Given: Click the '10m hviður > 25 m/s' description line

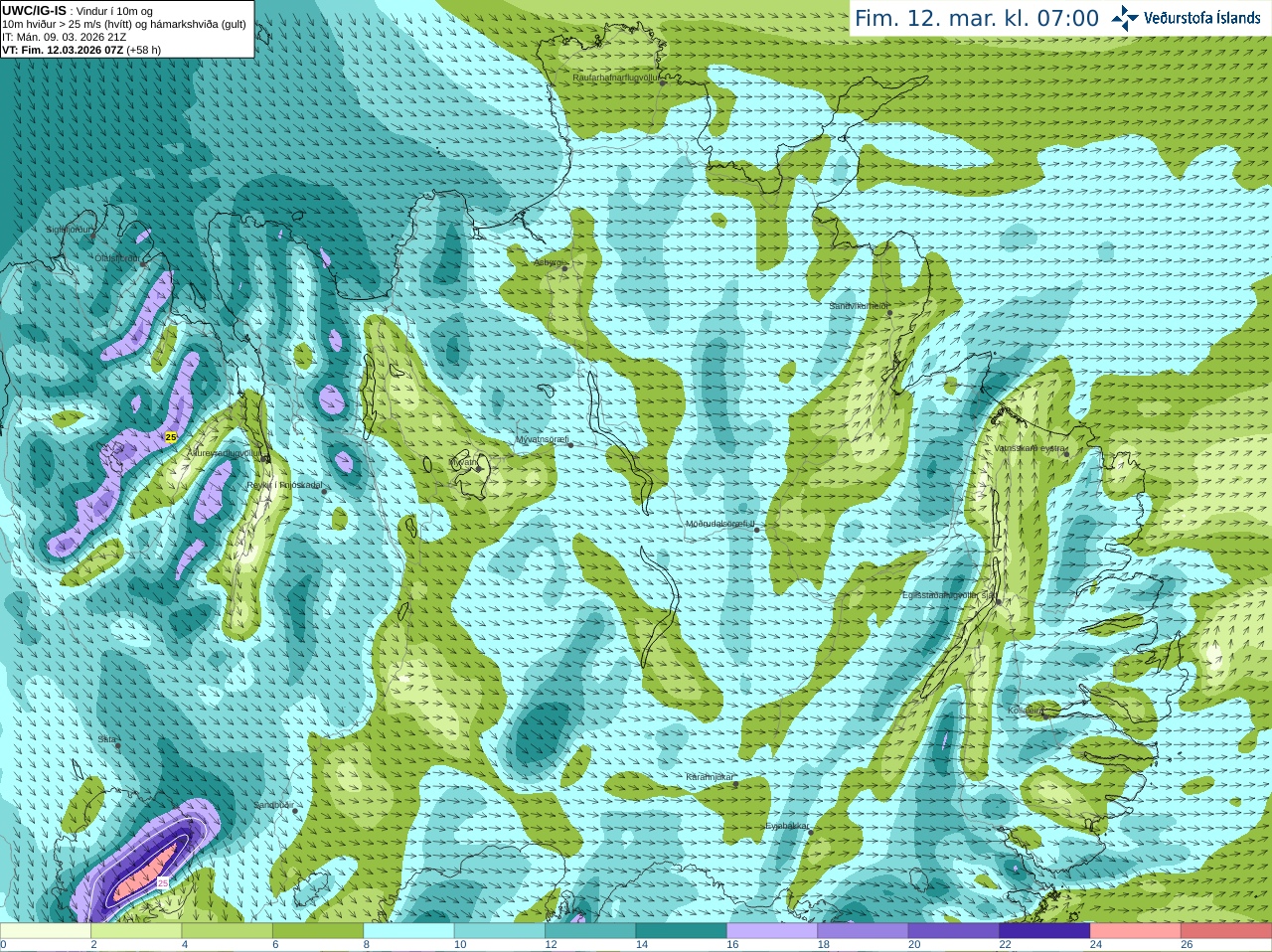Looking at the screenshot, I should [124, 24].
